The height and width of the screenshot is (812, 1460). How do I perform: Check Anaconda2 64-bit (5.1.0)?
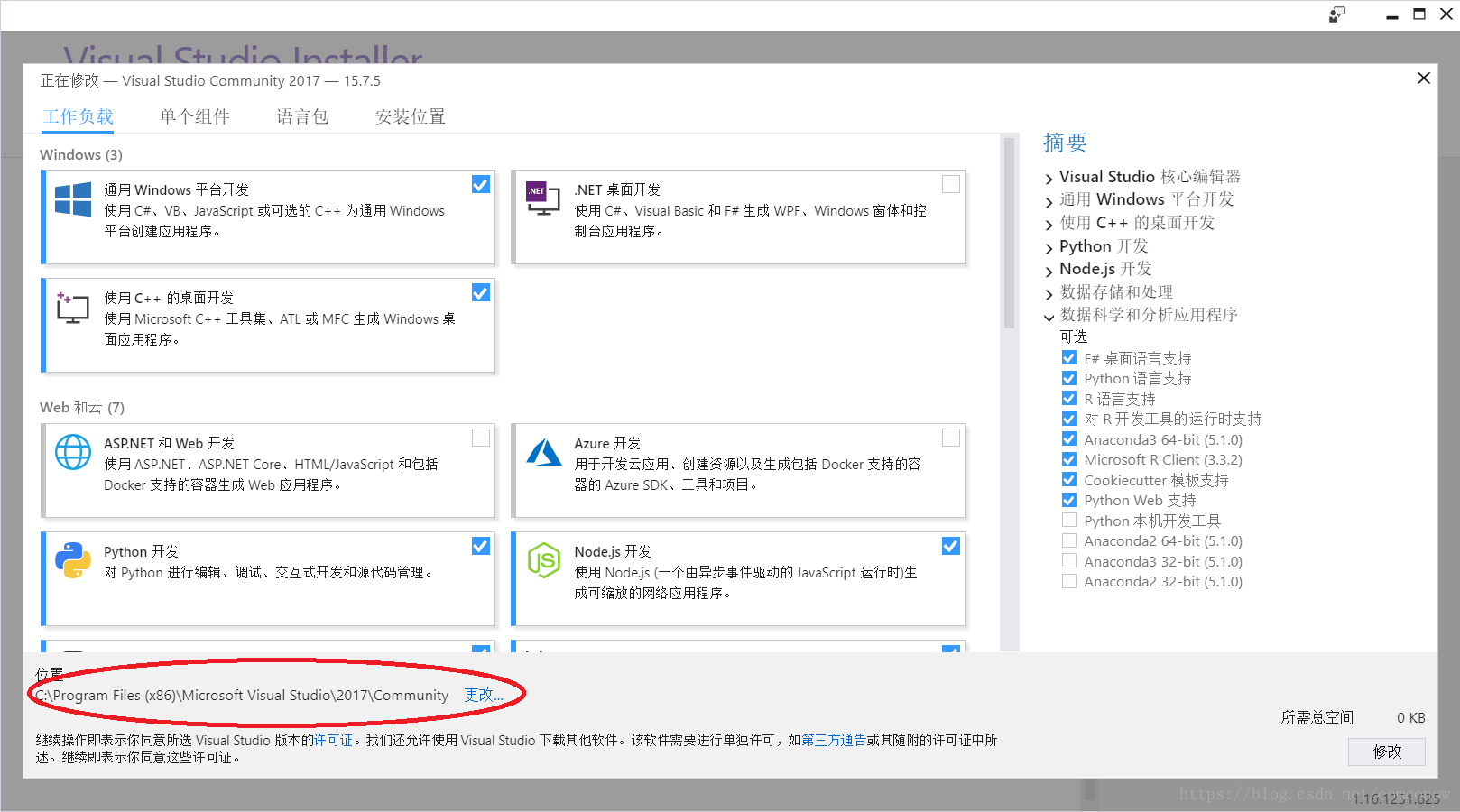(1069, 540)
